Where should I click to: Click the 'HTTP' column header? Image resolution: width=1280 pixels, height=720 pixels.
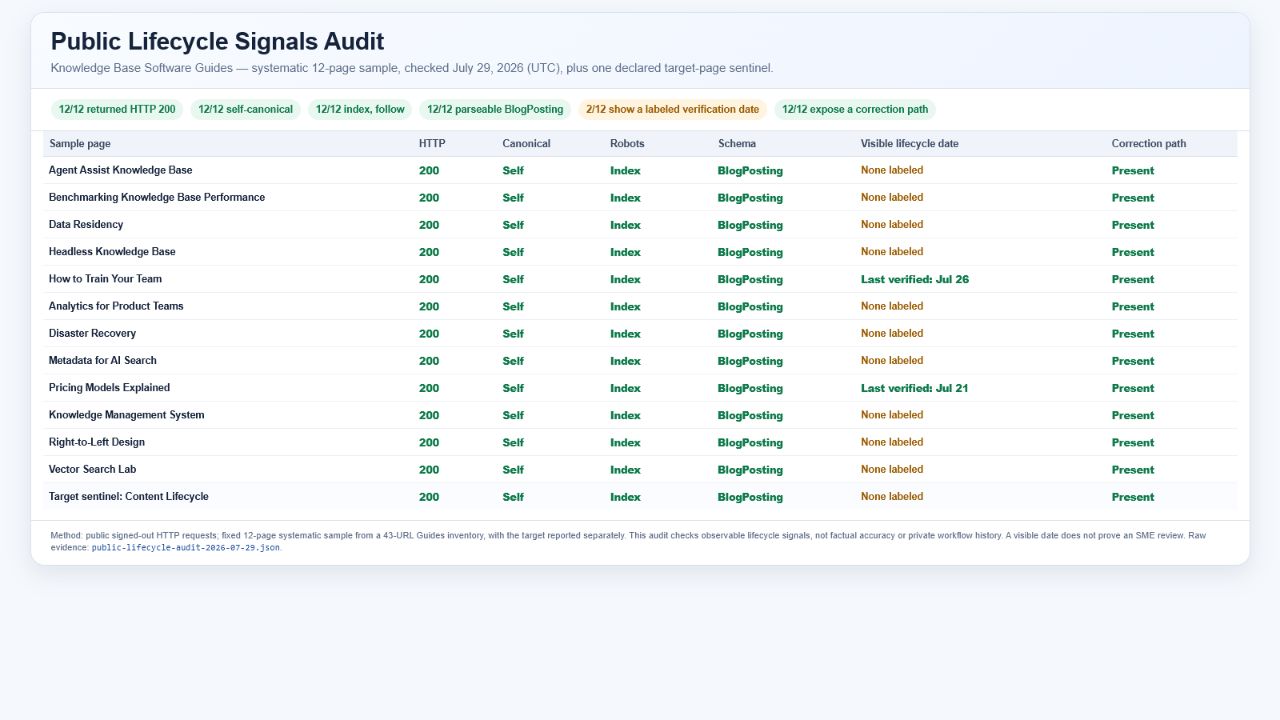click(432, 144)
